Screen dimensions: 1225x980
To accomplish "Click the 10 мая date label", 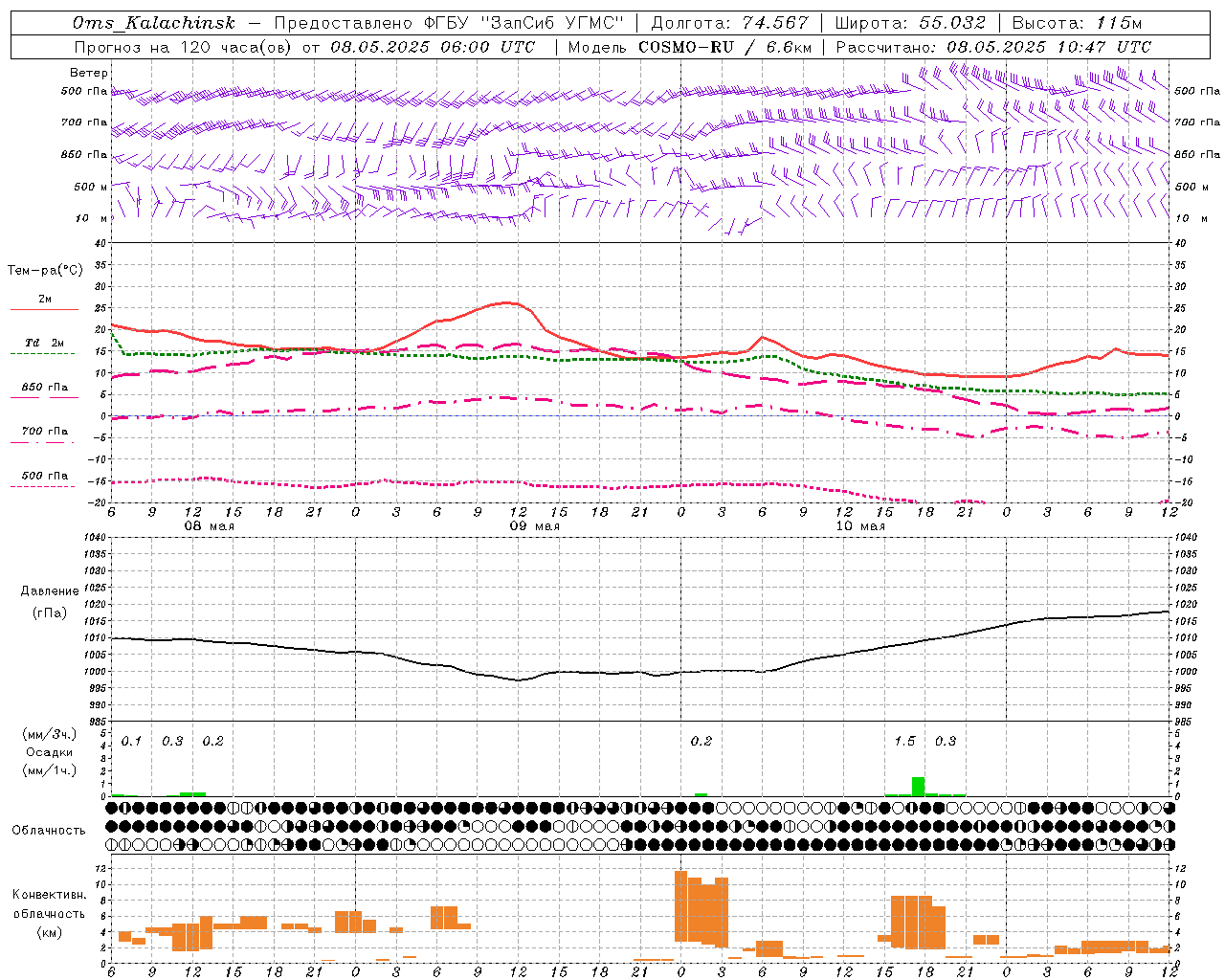I will point(860,526).
